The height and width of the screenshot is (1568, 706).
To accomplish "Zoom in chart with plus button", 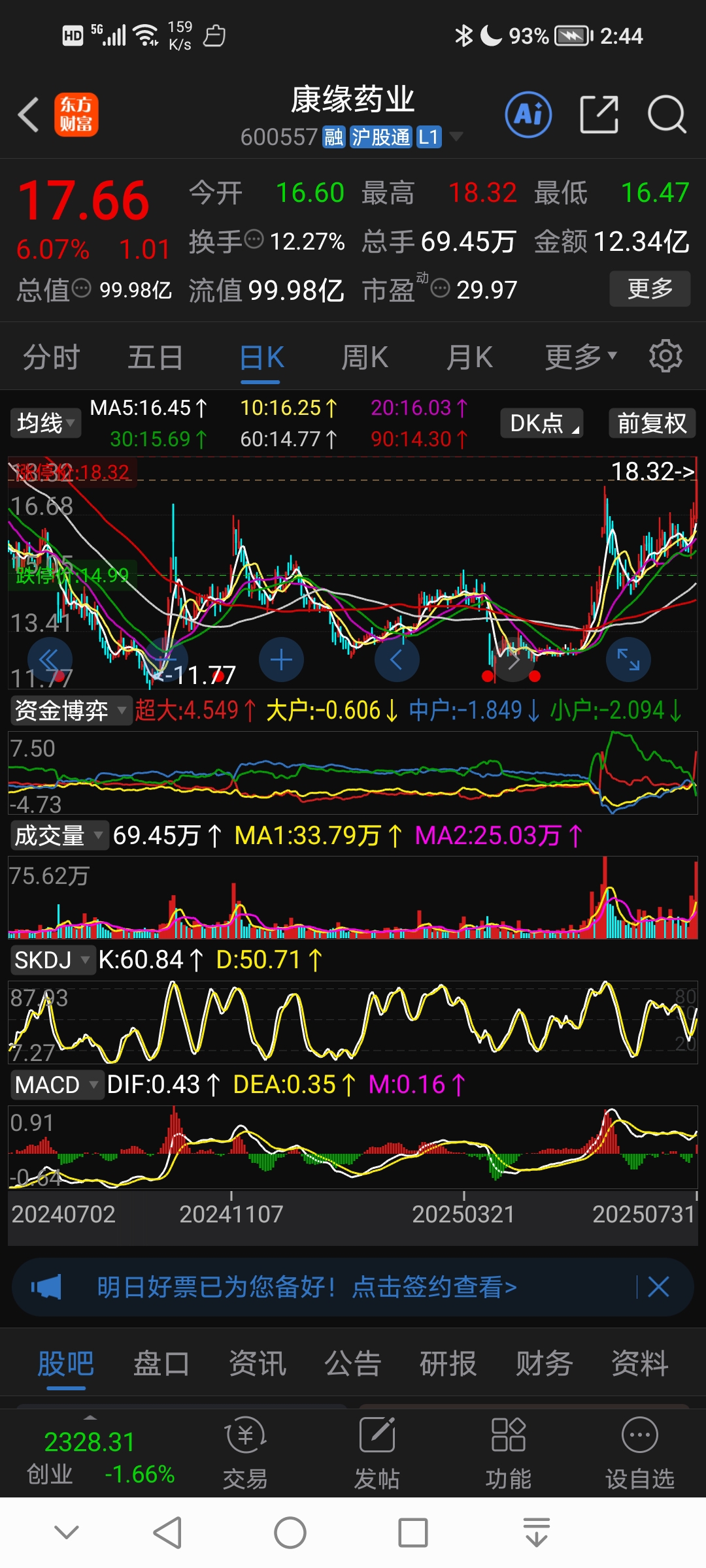I will point(281,660).
